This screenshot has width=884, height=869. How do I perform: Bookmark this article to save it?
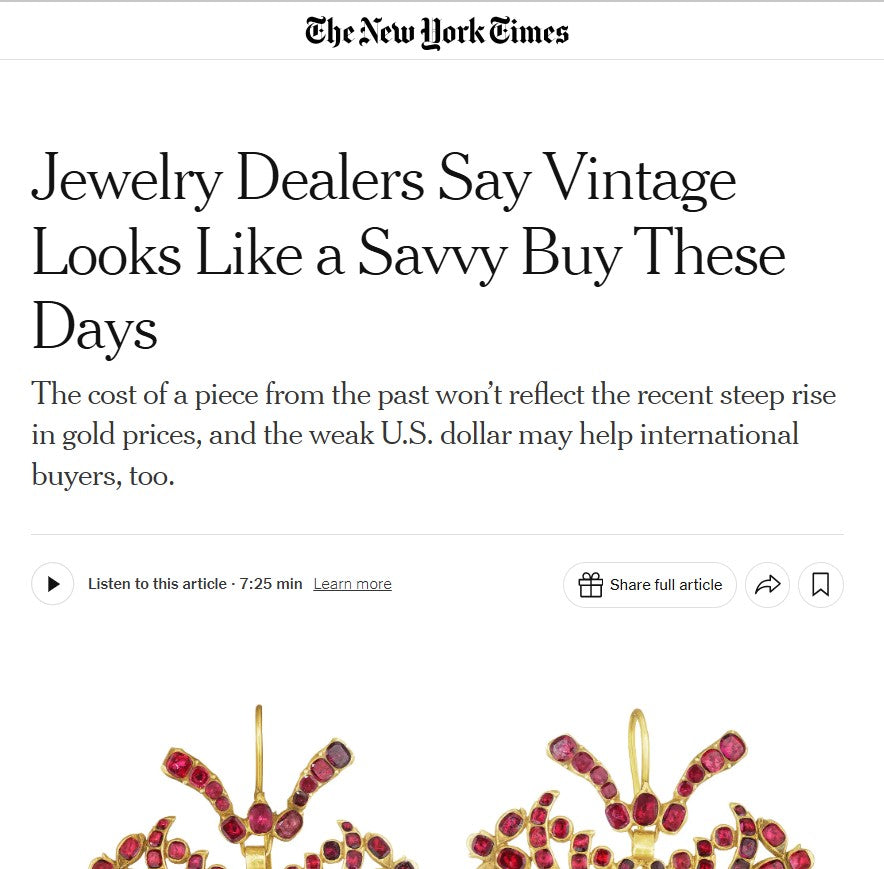tap(820, 585)
